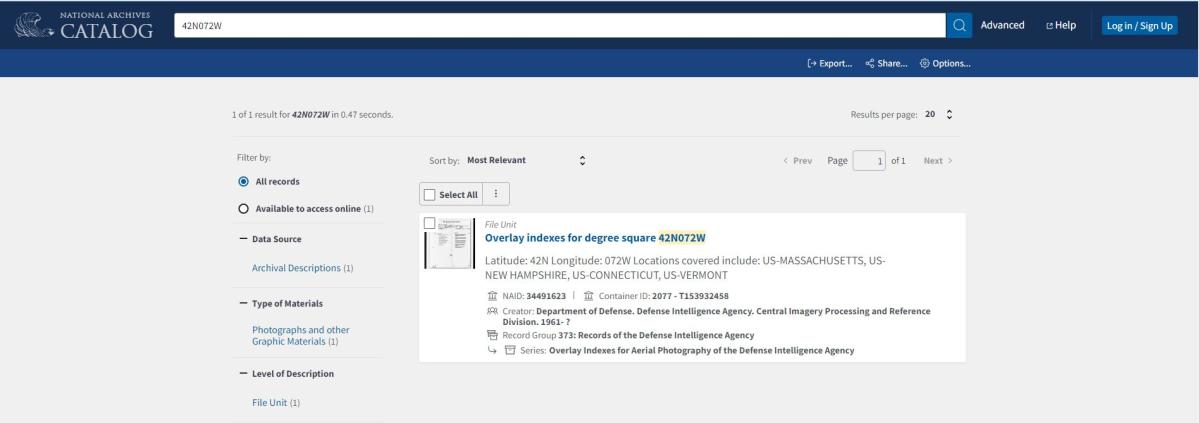Click the magnifying glass search button

click(x=959, y=25)
